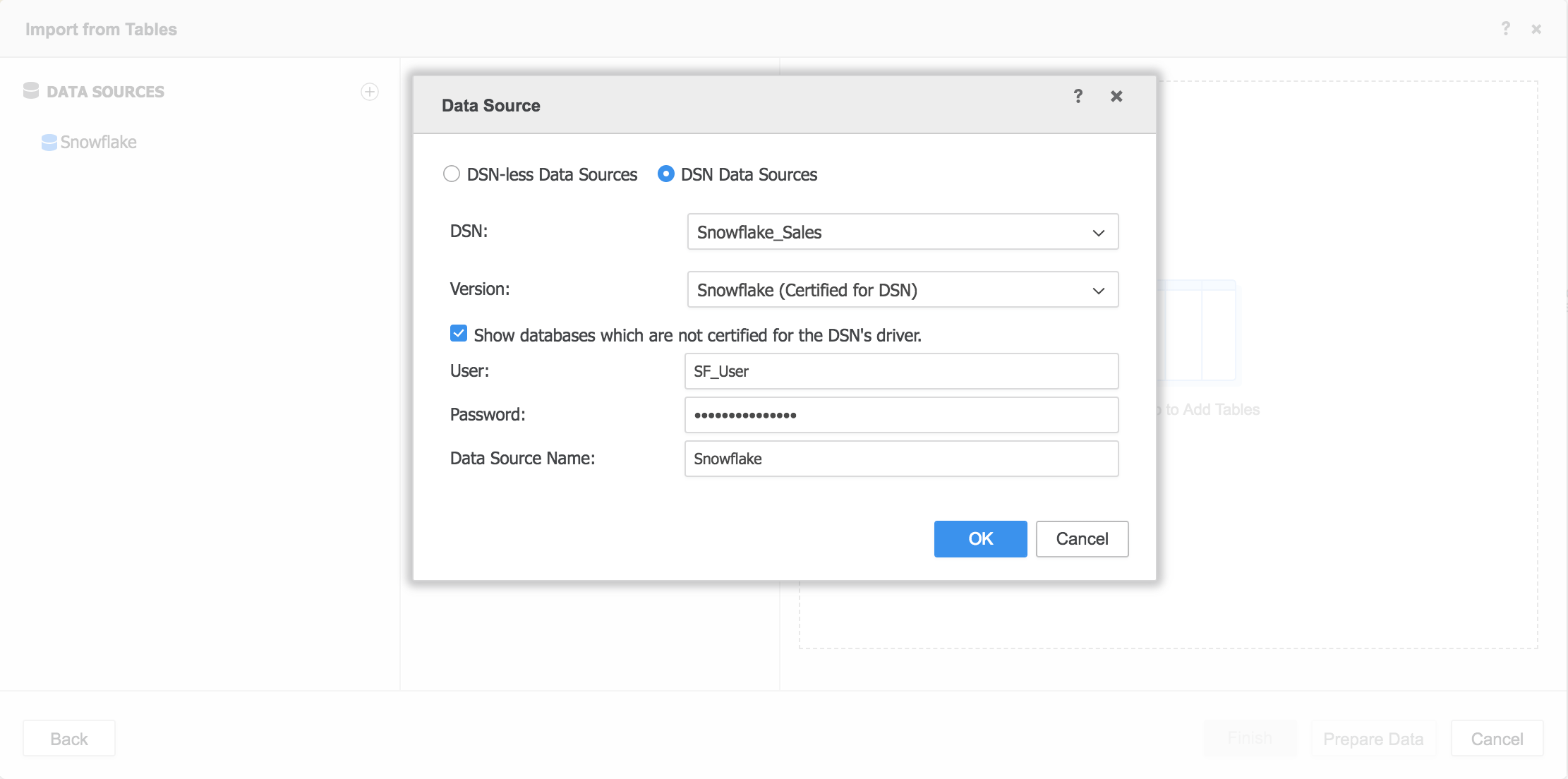Click the Data Sources header database icon

click(31, 91)
